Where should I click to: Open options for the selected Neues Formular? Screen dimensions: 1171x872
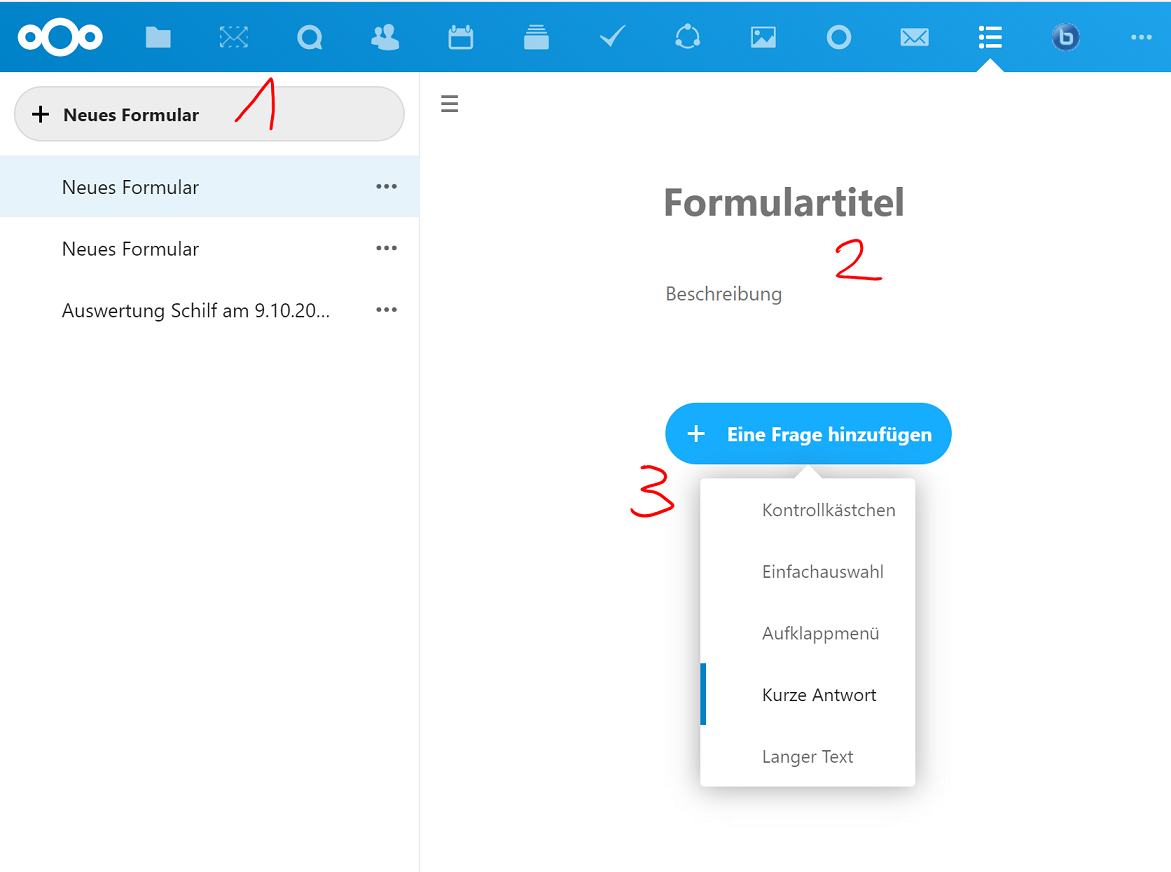point(386,187)
